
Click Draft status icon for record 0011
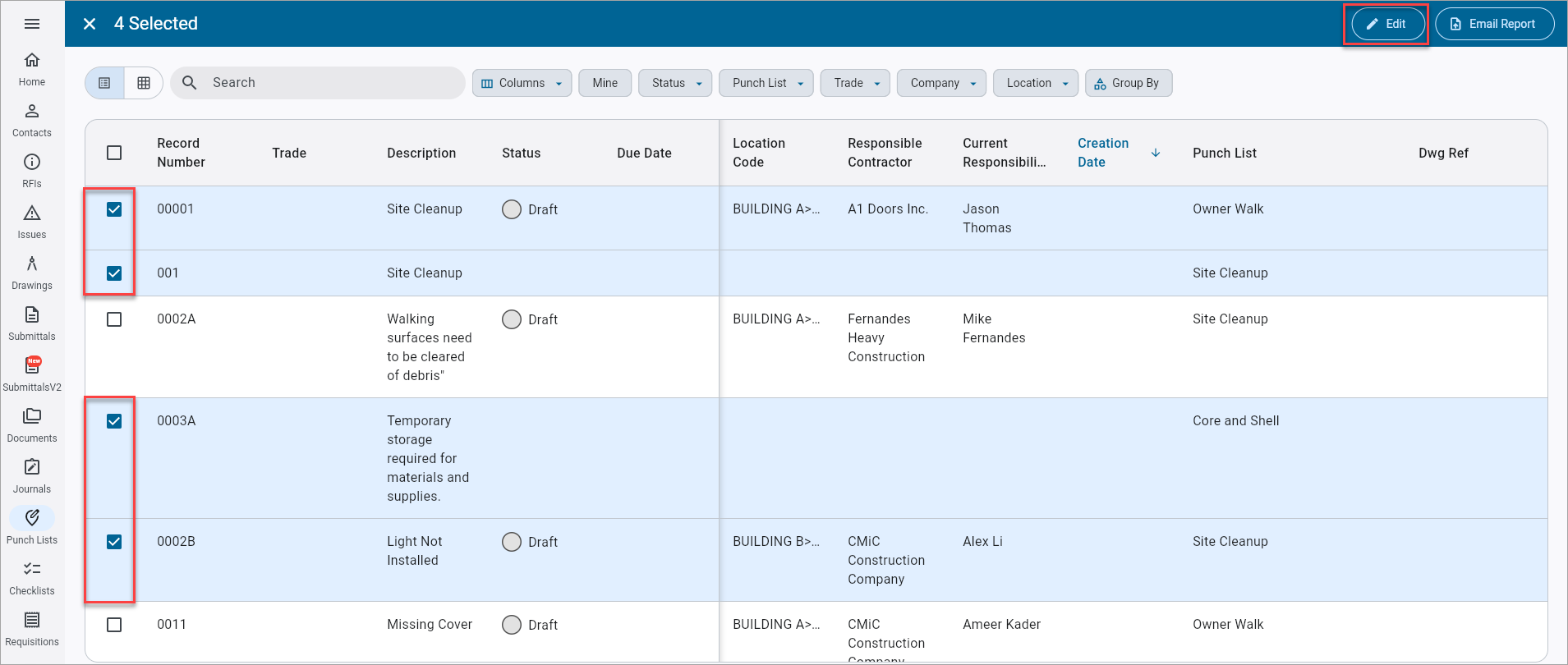[x=512, y=625]
